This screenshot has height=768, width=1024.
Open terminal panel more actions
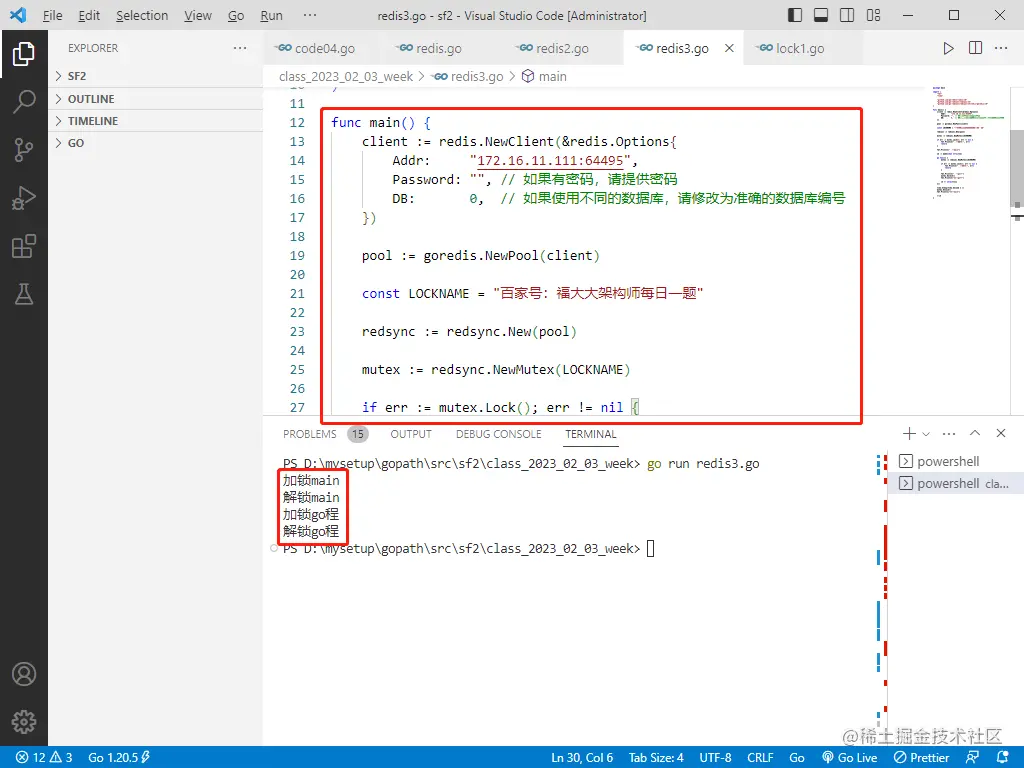click(949, 434)
